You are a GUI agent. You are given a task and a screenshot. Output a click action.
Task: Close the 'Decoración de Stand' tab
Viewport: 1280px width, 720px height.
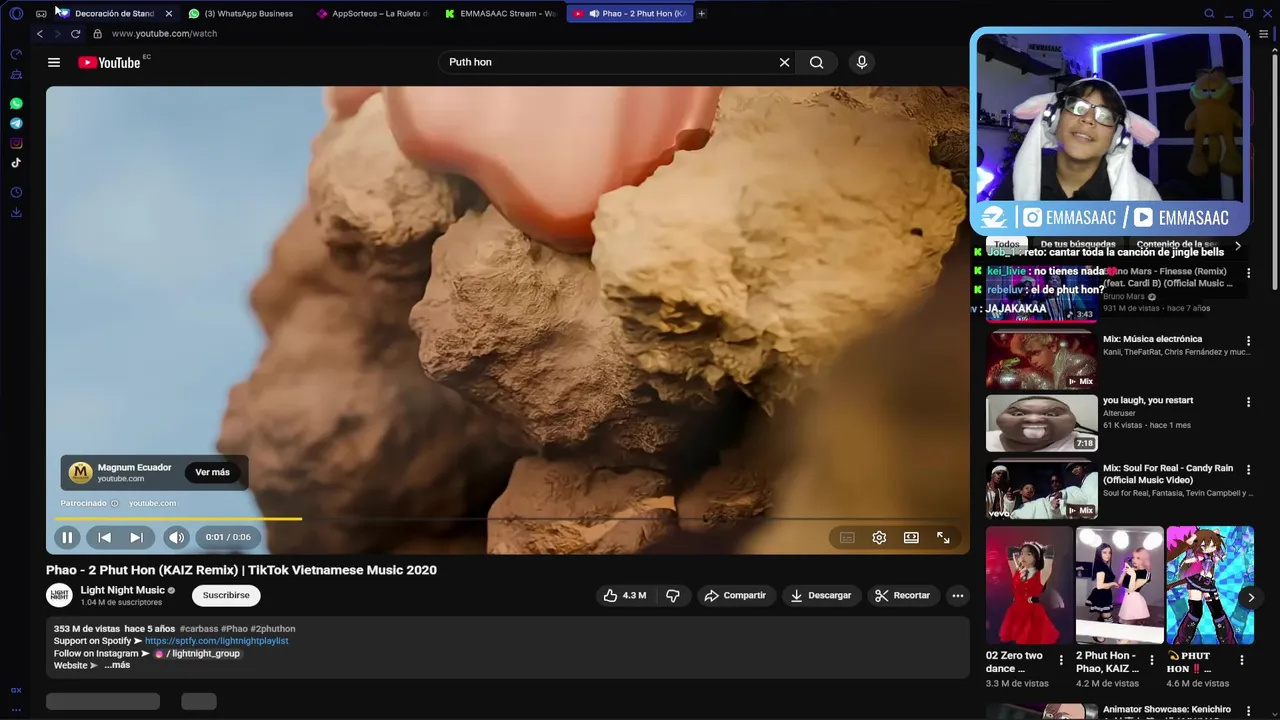point(168,13)
